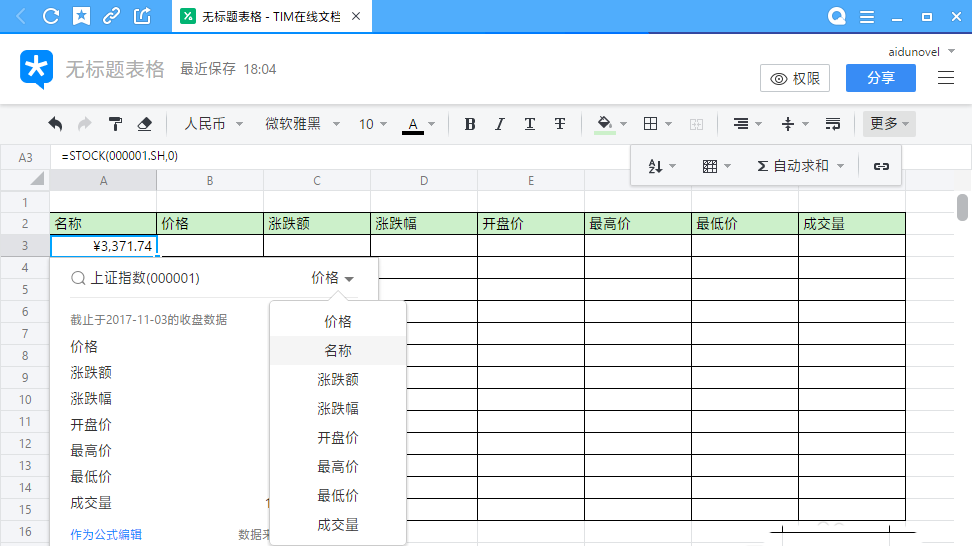Click the font color A icon
Screen dimensions: 972x546
pyautogui.click(x=413, y=125)
